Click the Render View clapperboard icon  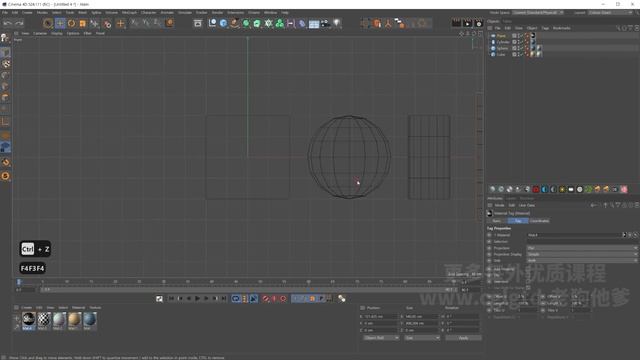pos(456,23)
